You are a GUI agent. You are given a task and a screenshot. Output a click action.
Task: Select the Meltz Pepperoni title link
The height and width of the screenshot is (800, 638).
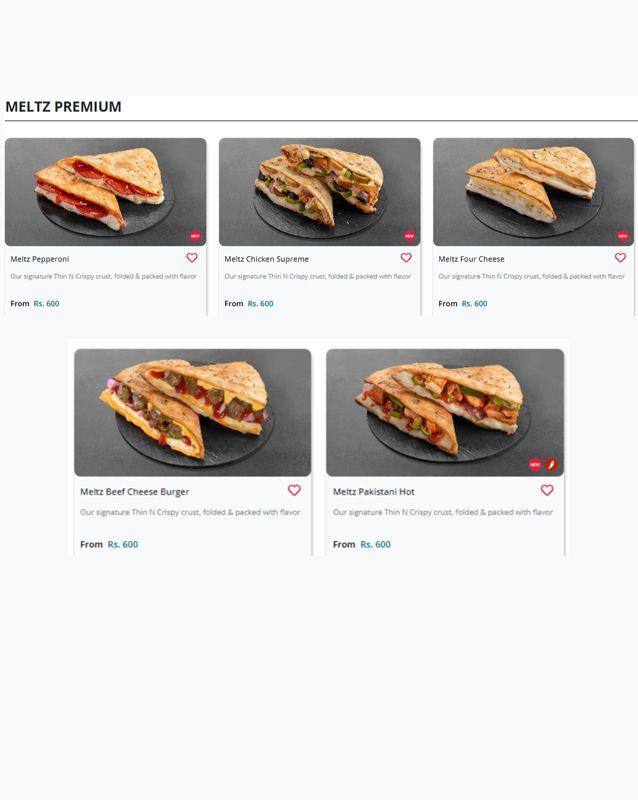tap(40, 259)
